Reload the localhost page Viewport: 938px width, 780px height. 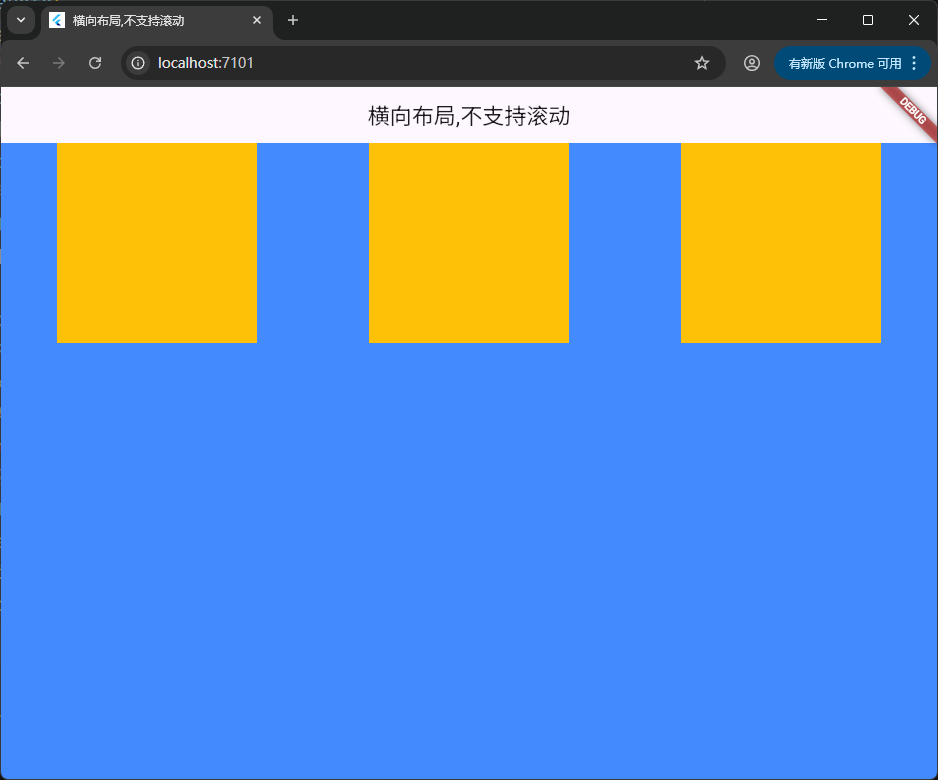95,63
